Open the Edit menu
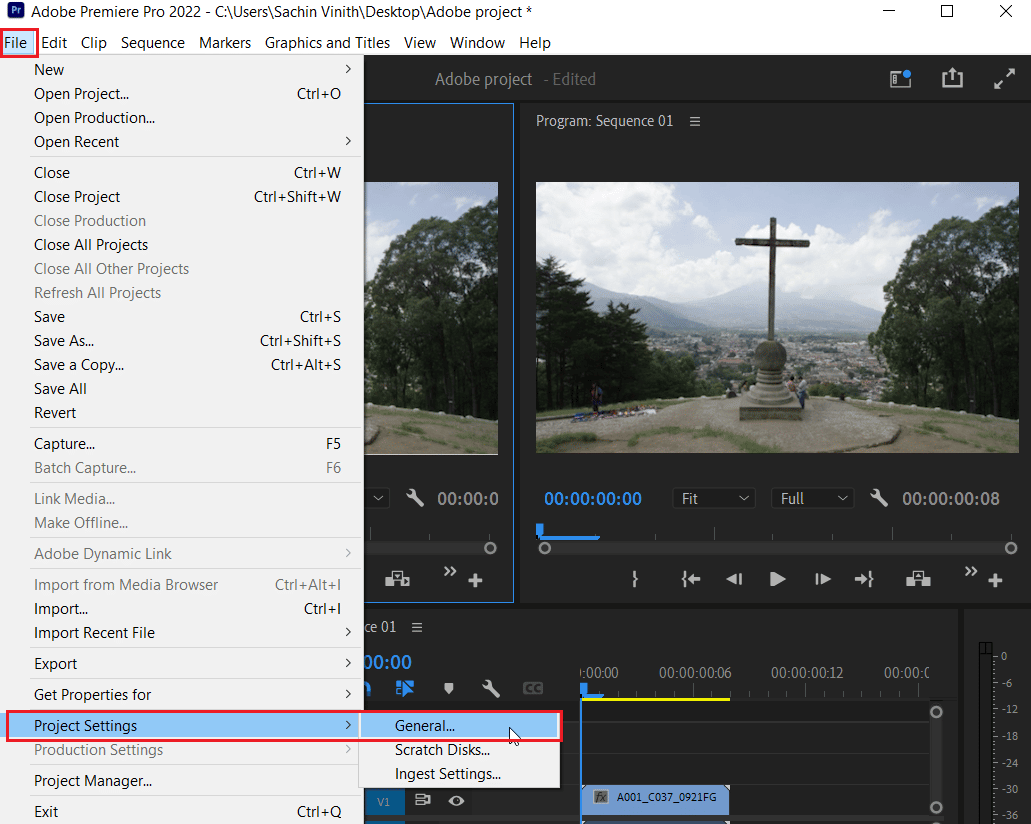 [x=54, y=43]
